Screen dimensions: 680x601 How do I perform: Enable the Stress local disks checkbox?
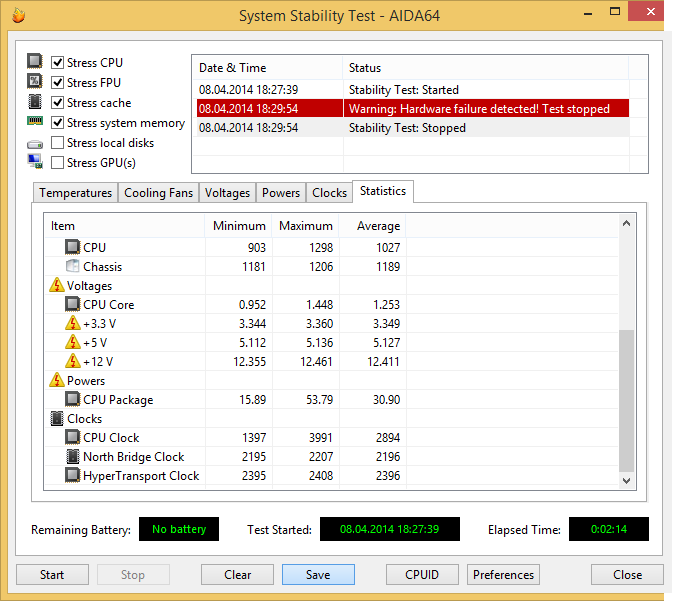pos(58,143)
